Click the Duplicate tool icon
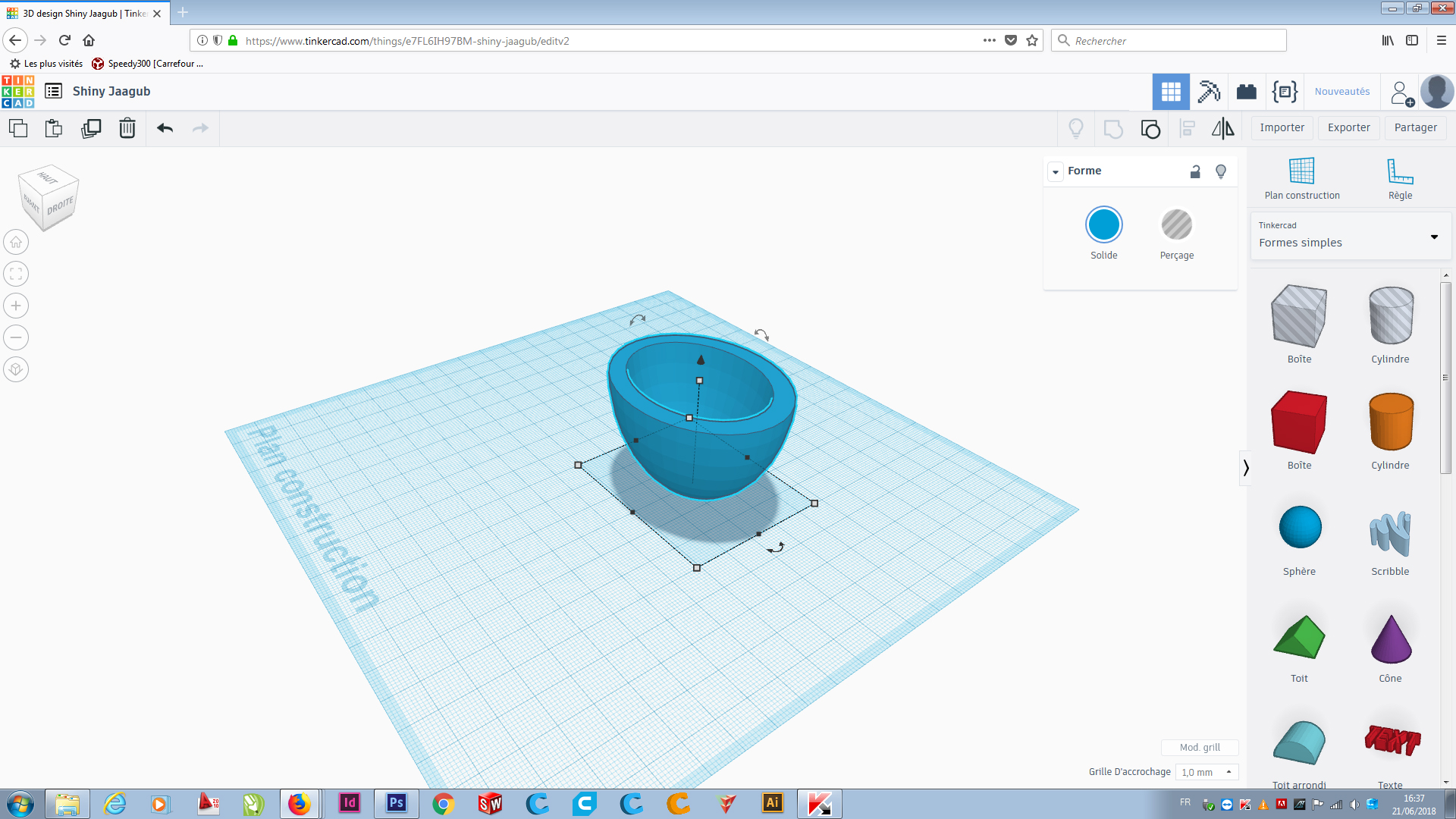Image resolution: width=1456 pixels, height=819 pixels. [91, 128]
